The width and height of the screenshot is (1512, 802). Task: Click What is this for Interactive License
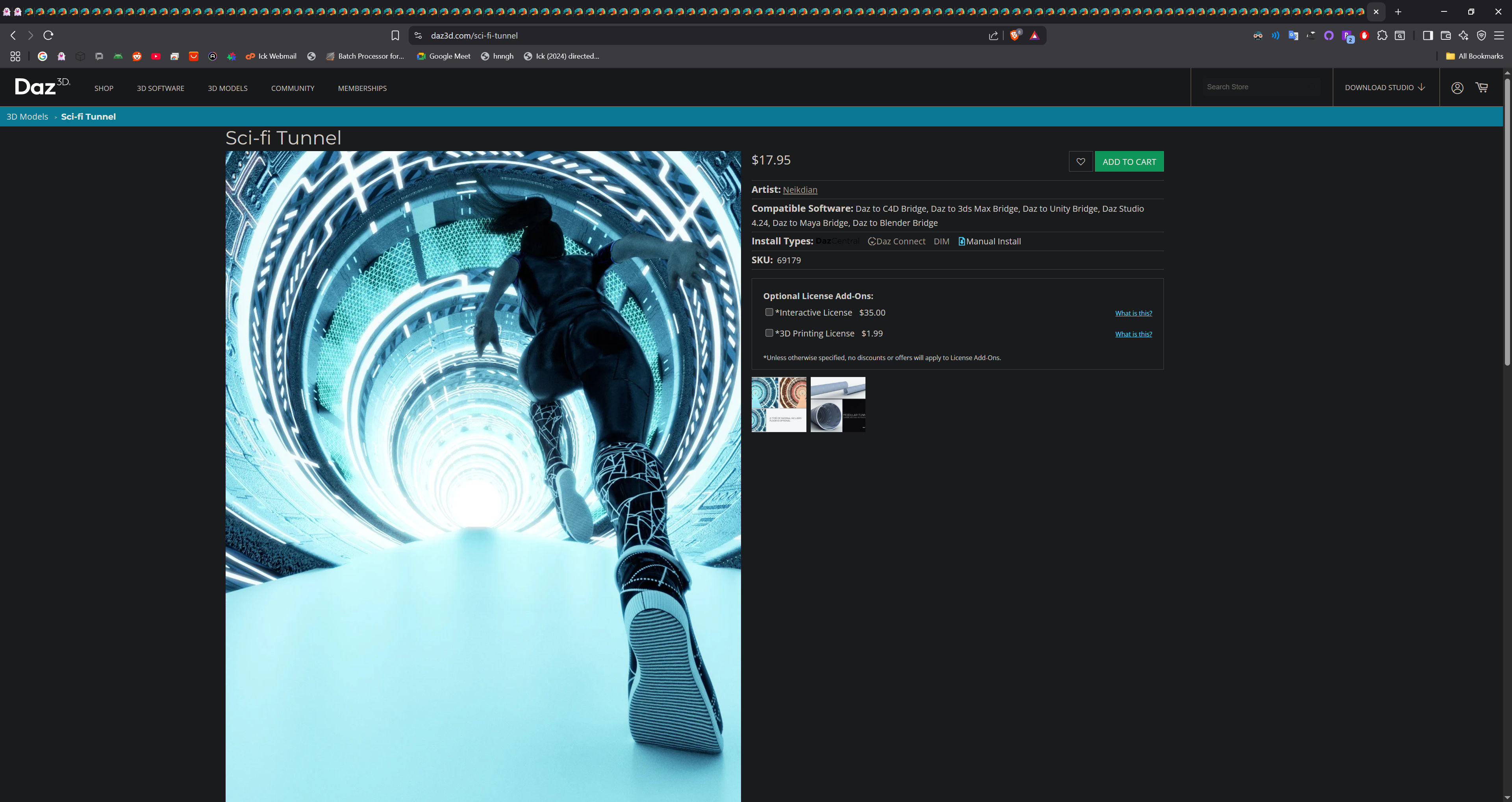pos(1134,313)
